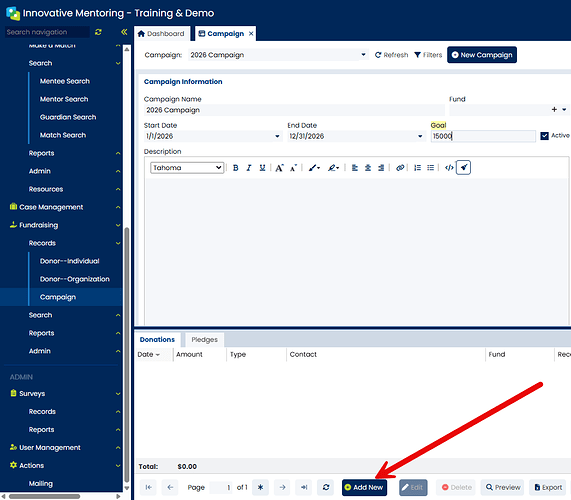The image size is (571, 500).
Task: Select the Donations tab
Action: point(157,339)
